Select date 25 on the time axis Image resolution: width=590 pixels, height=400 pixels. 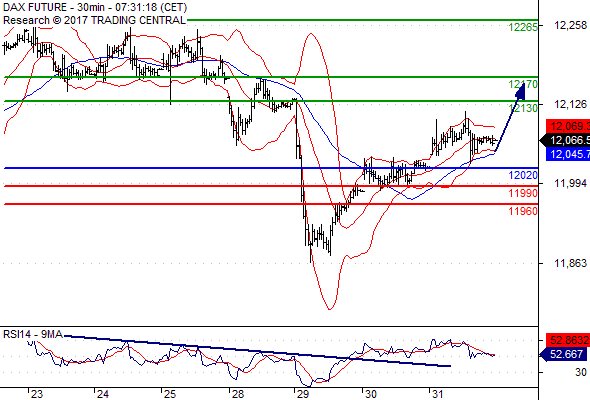pos(170,394)
